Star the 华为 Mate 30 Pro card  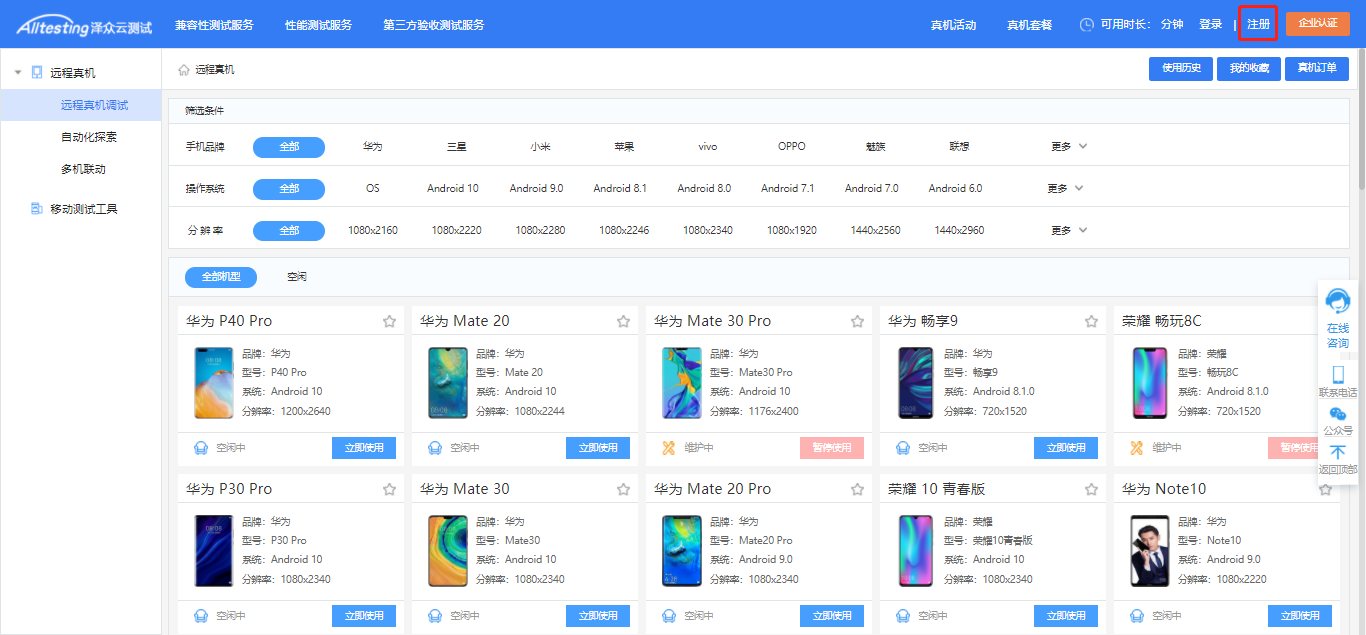(857, 321)
